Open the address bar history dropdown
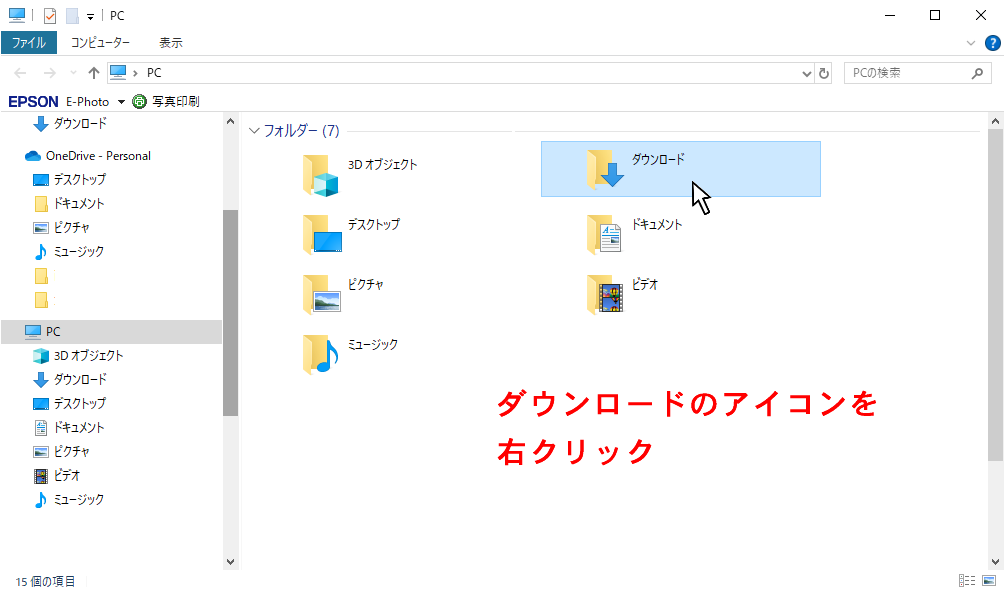This screenshot has height=594, width=1005. click(x=806, y=74)
